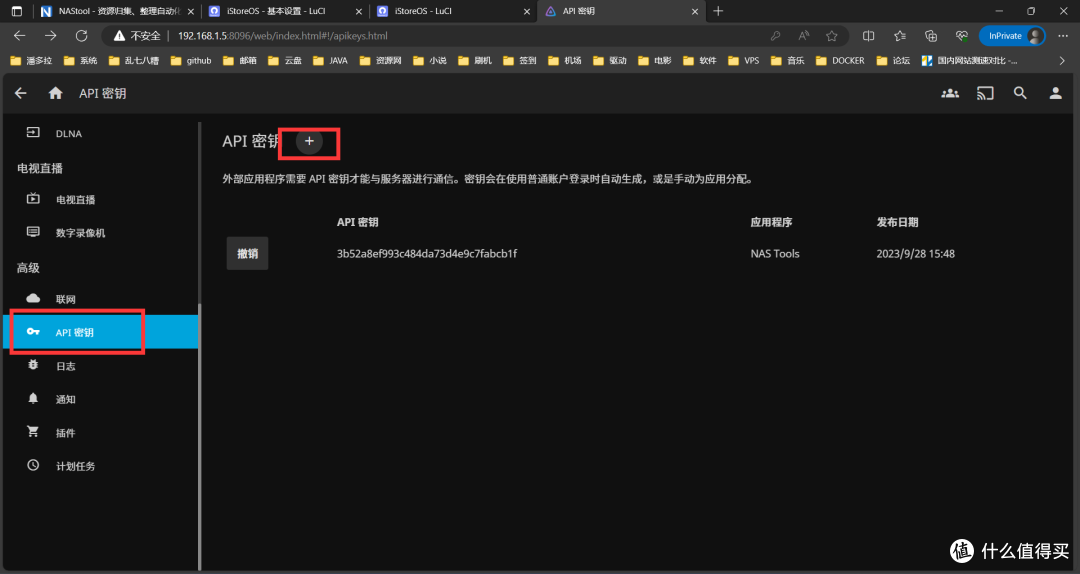Image resolution: width=1080 pixels, height=574 pixels.
Task: Click date cell 2023/9/28 15:48
Action: [x=915, y=254]
